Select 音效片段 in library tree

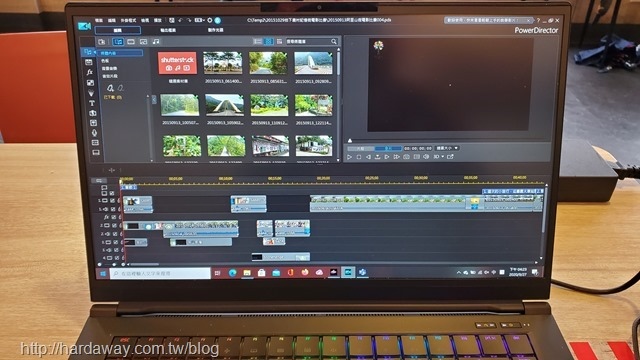click(110, 76)
